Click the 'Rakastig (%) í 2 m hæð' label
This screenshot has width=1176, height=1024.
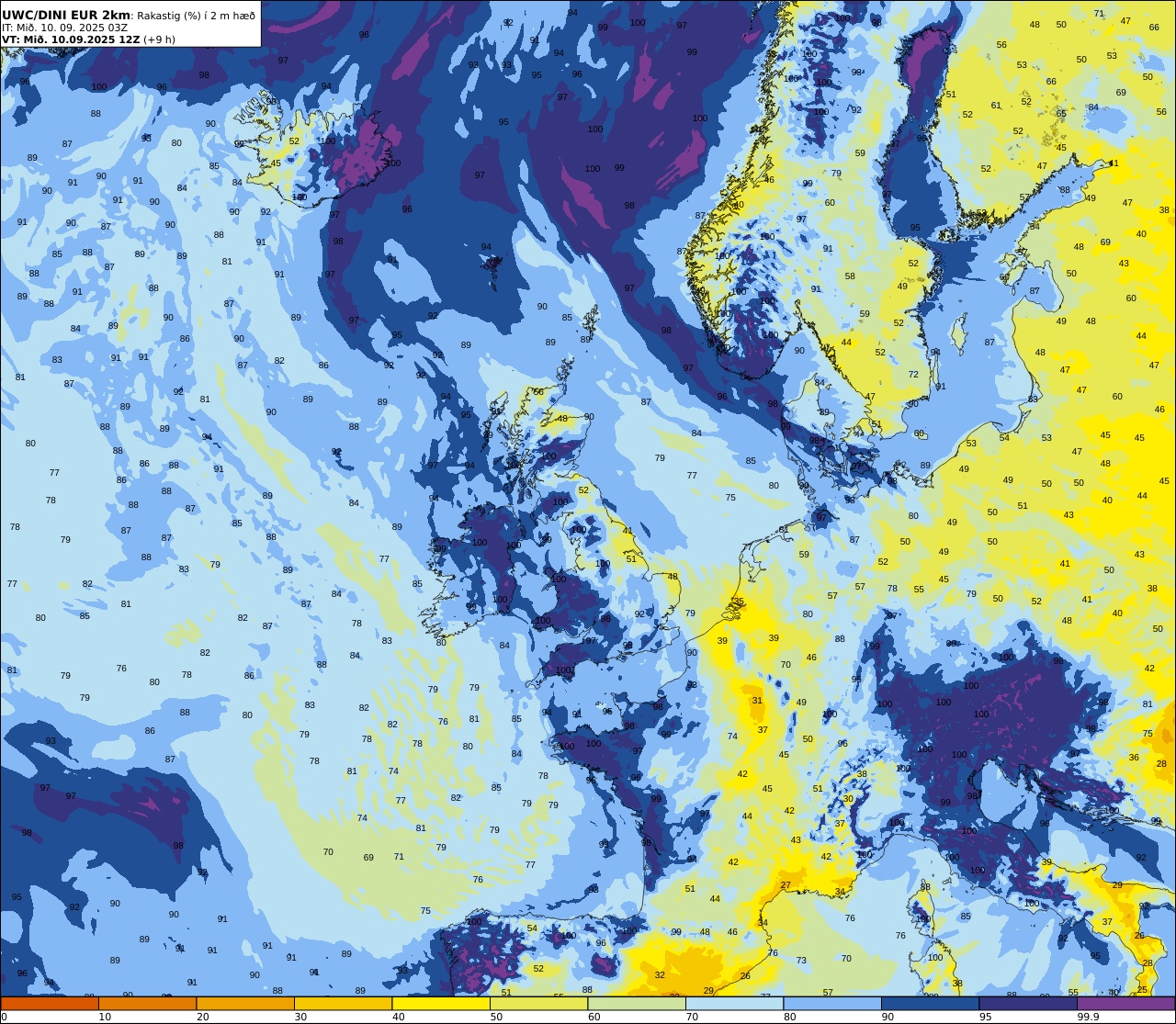(x=196, y=16)
